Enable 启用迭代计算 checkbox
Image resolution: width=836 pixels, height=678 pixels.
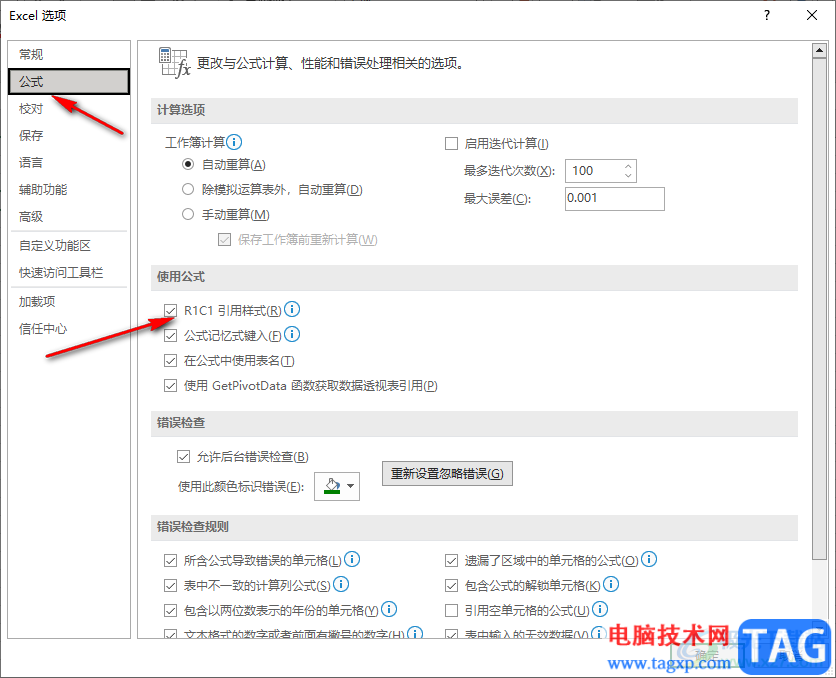coord(451,143)
